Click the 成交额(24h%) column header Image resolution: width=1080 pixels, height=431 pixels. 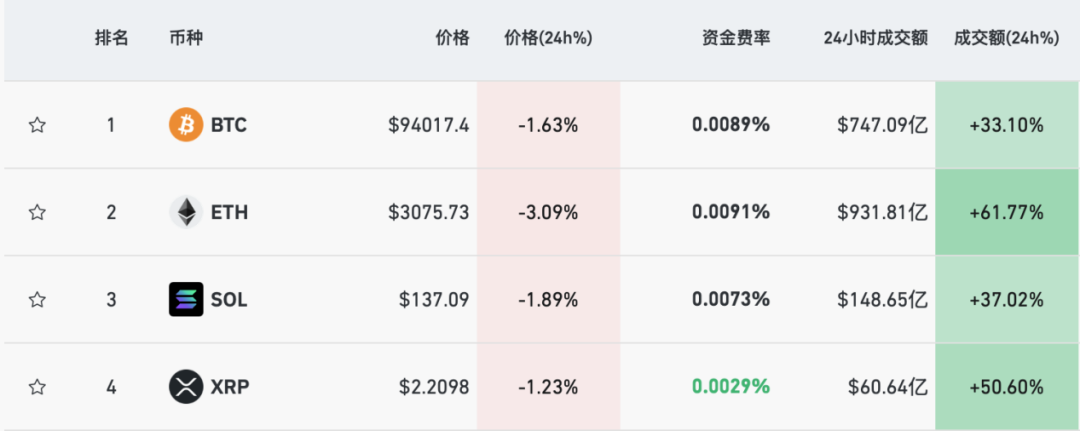coord(1006,38)
